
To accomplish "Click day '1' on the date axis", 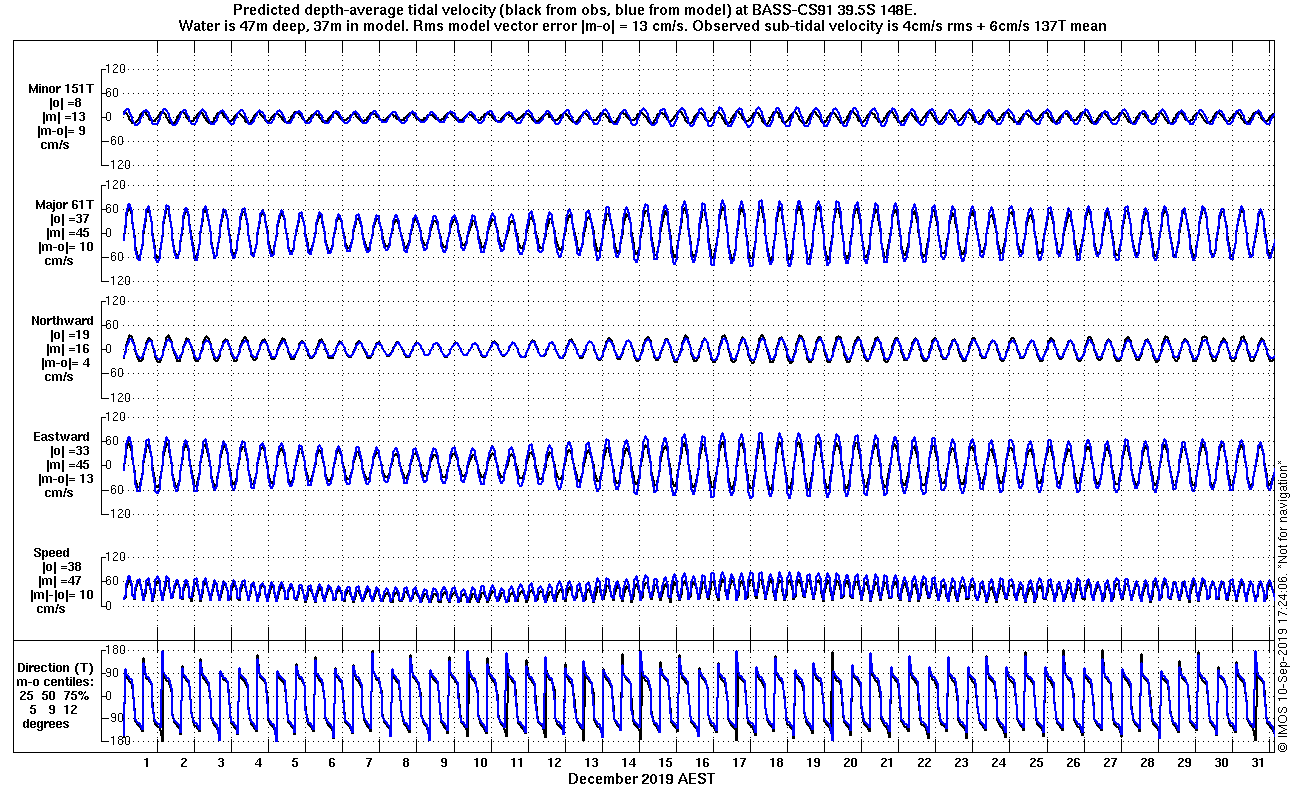I will pyautogui.click(x=146, y=763).
